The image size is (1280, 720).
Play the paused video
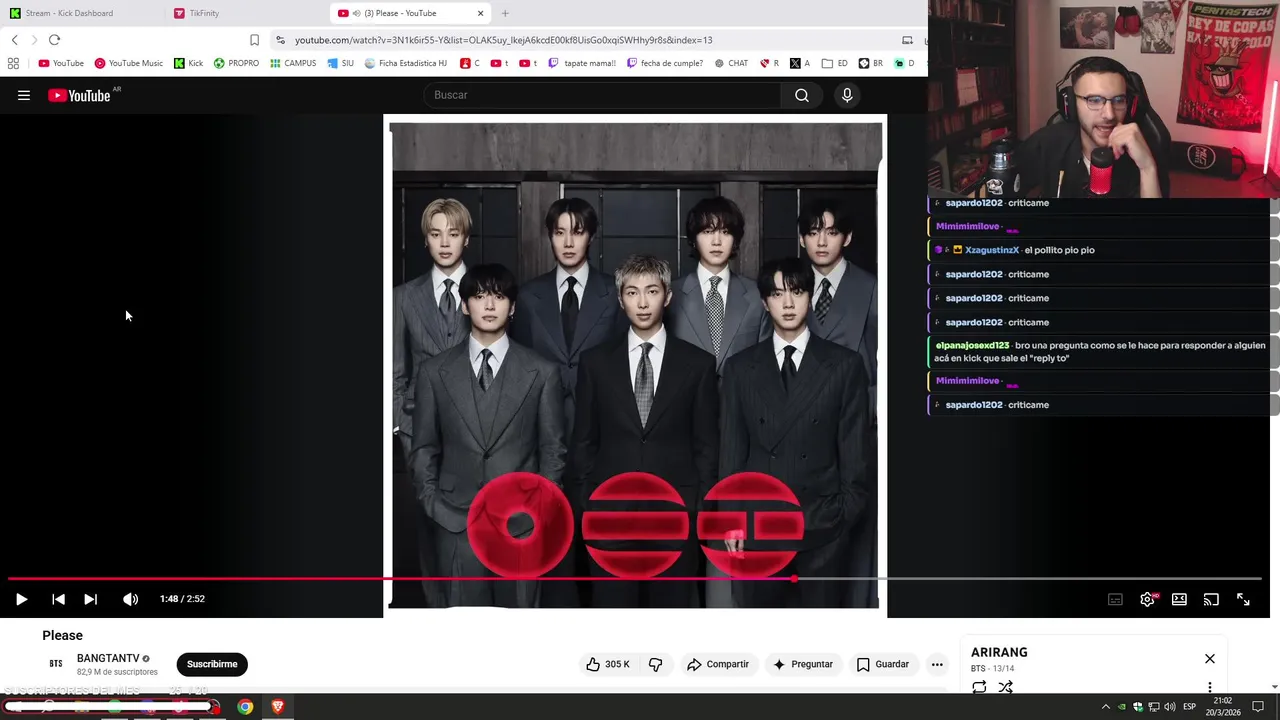coord(21,599)
